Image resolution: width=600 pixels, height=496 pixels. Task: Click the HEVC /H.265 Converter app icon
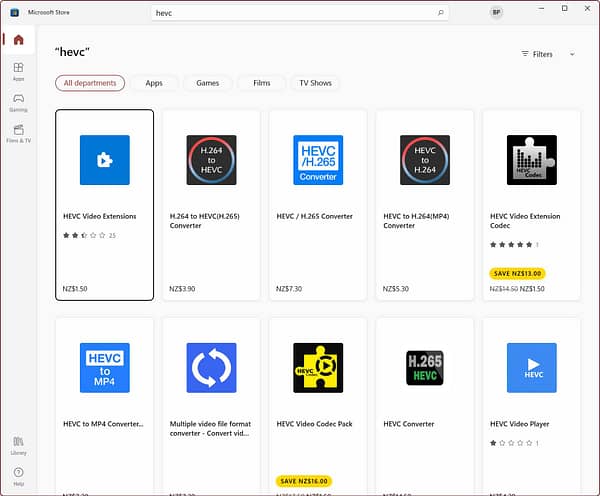click(x=318, y=160)
